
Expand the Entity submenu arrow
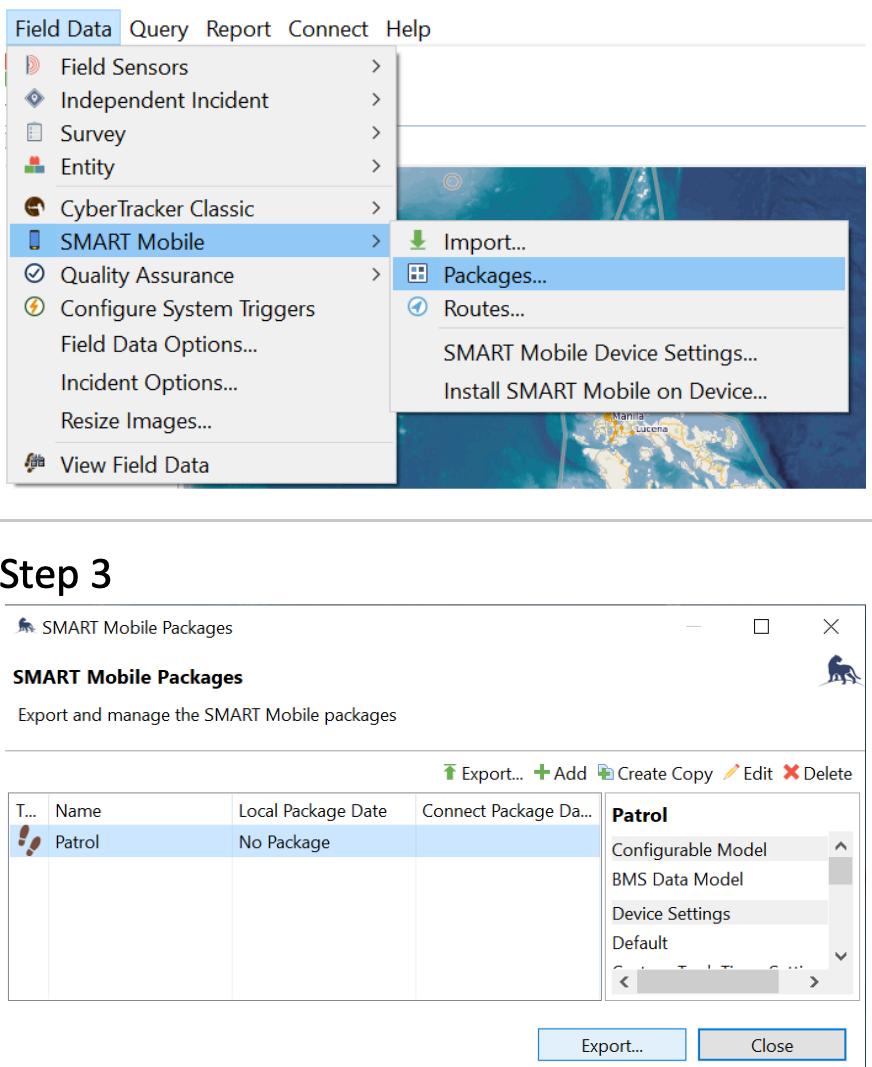(376, 165)
